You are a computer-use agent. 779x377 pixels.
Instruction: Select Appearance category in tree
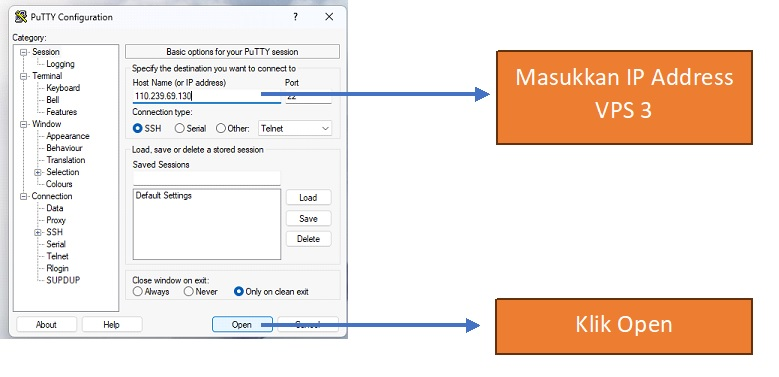[x=68, y=136]
